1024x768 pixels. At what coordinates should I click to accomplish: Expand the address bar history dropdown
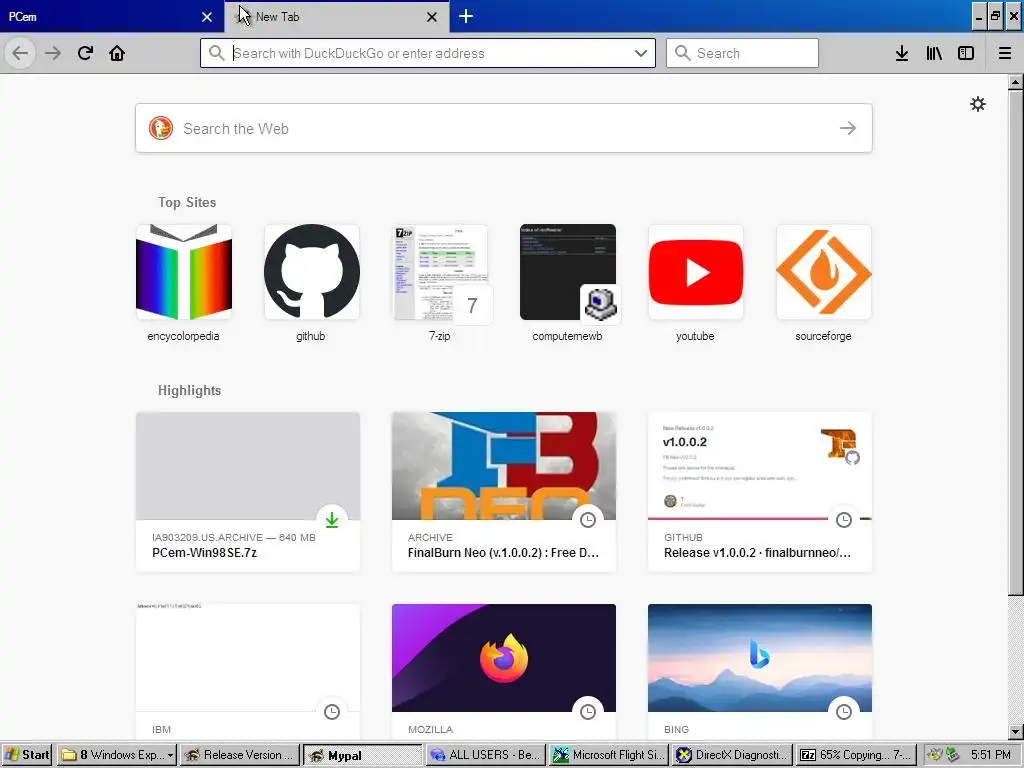(x=641, y=53)
